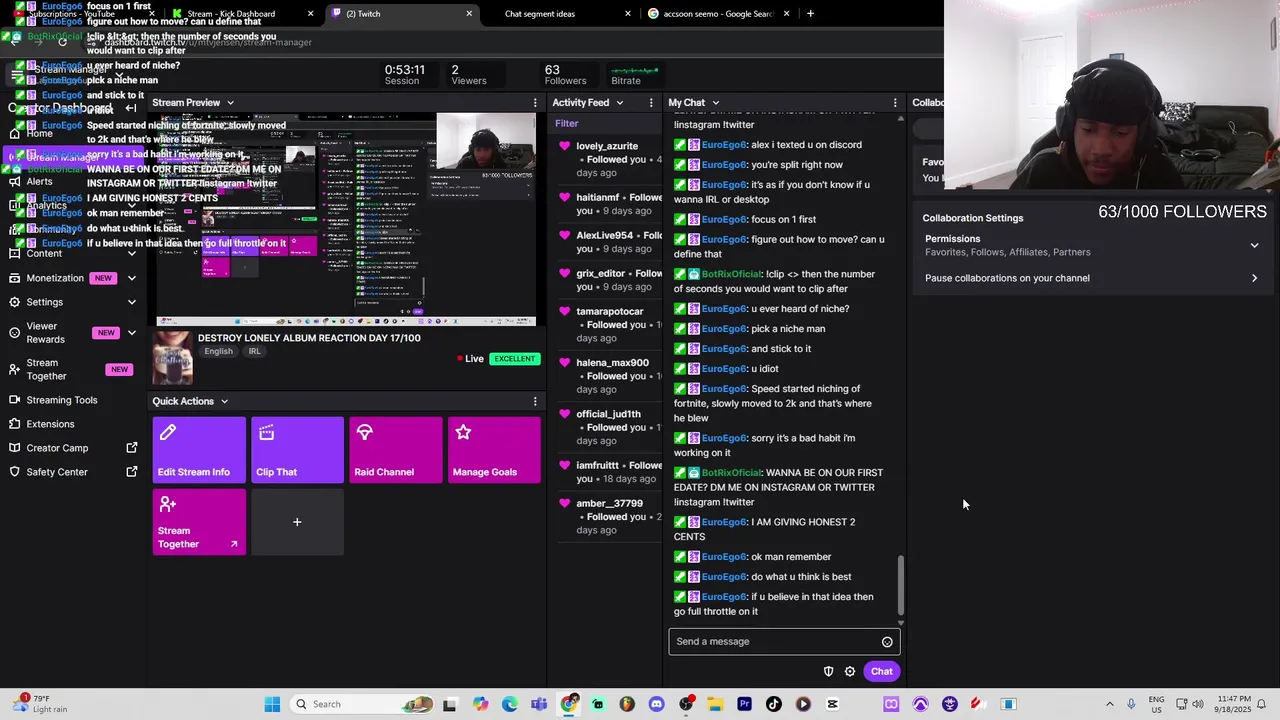Click the EXCELLENT stream health badge
Viewport: 1280px width, 720px height.
click(514, 359)
